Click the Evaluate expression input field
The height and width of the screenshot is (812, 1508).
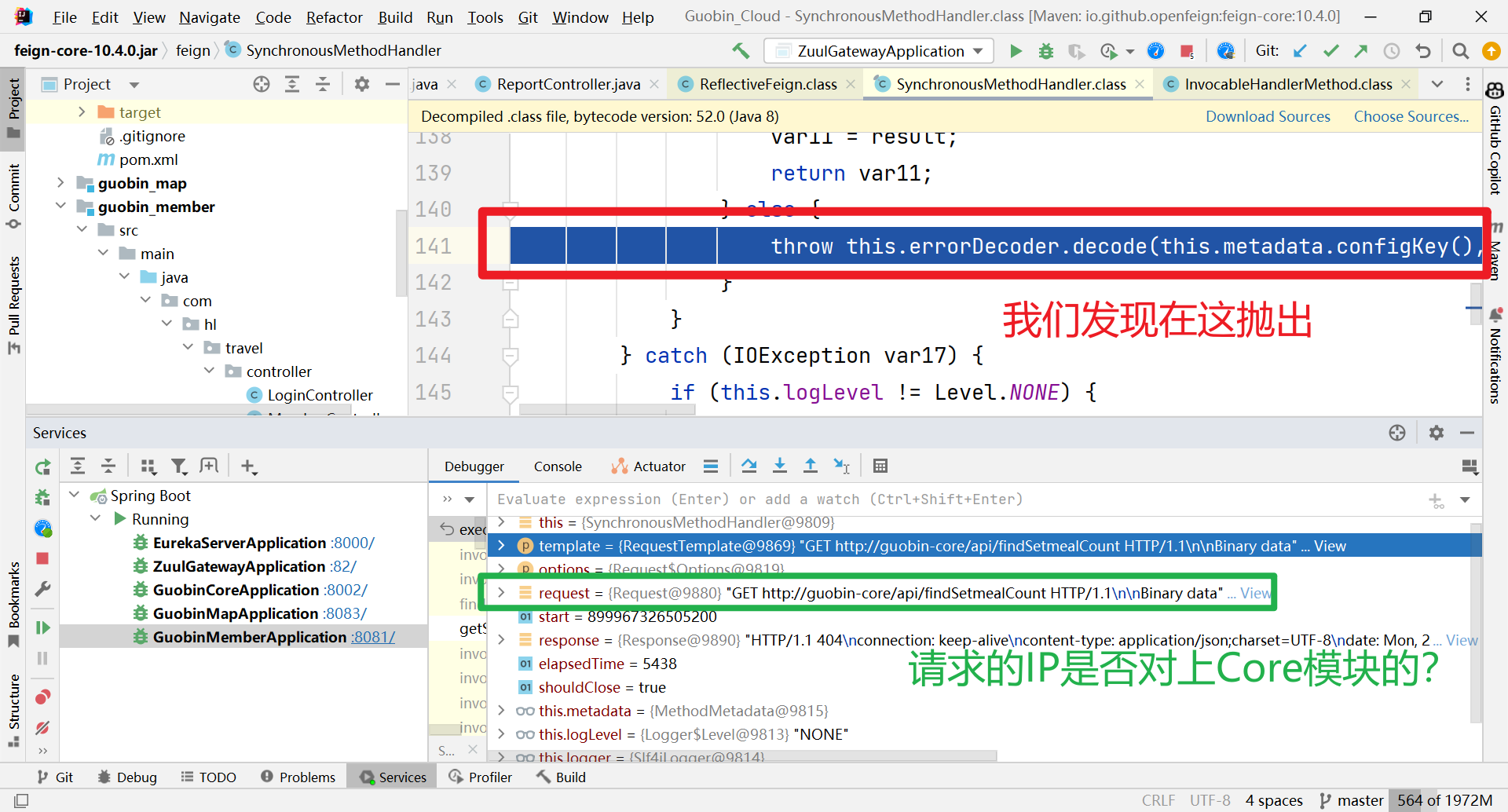[942, 499]
